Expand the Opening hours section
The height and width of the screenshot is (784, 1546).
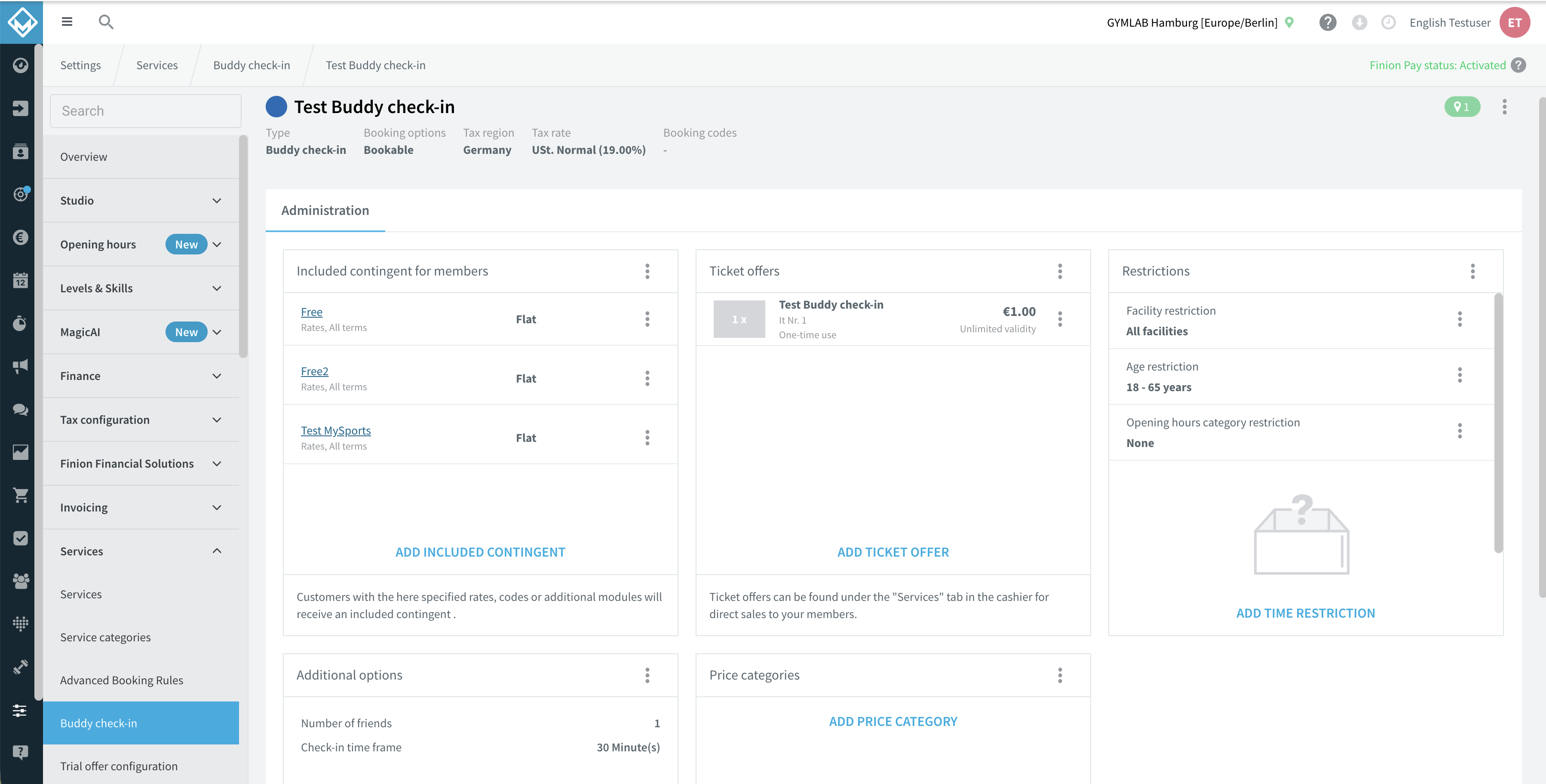[141, 244]
